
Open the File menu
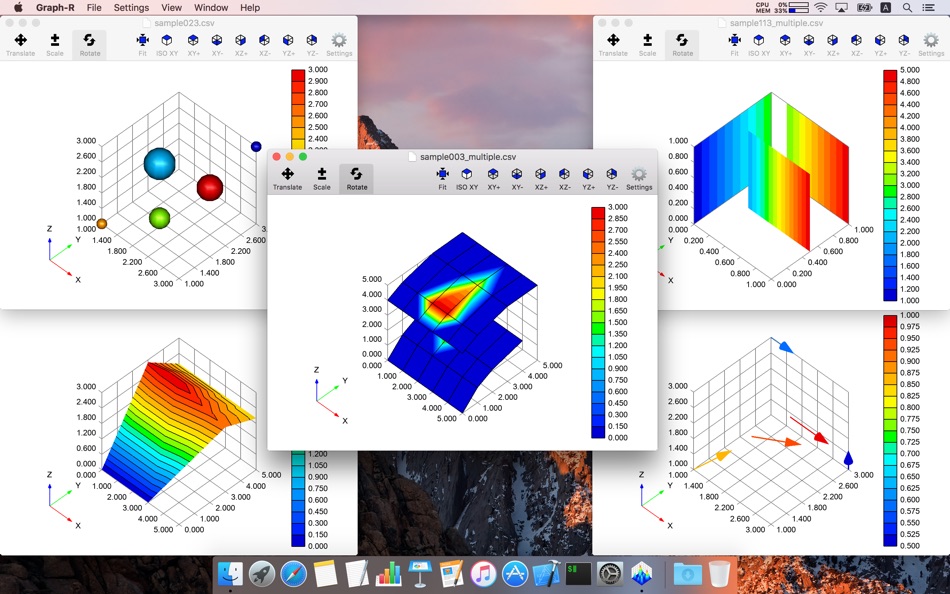[x=94, y=7]
